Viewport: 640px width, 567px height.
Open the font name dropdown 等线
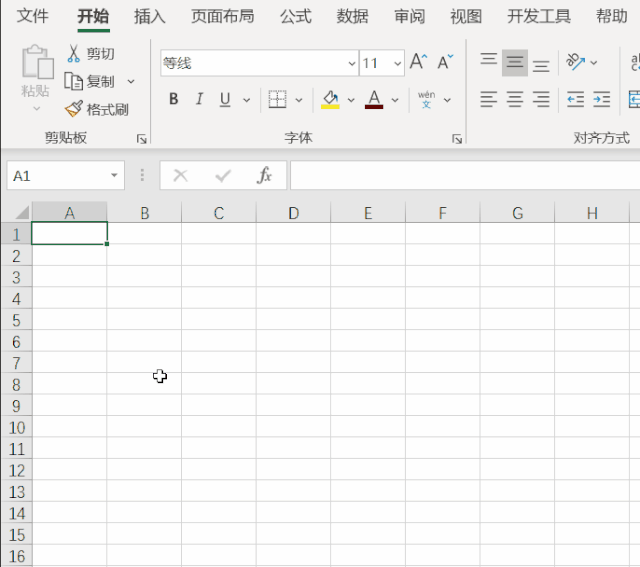coord(352,63)
